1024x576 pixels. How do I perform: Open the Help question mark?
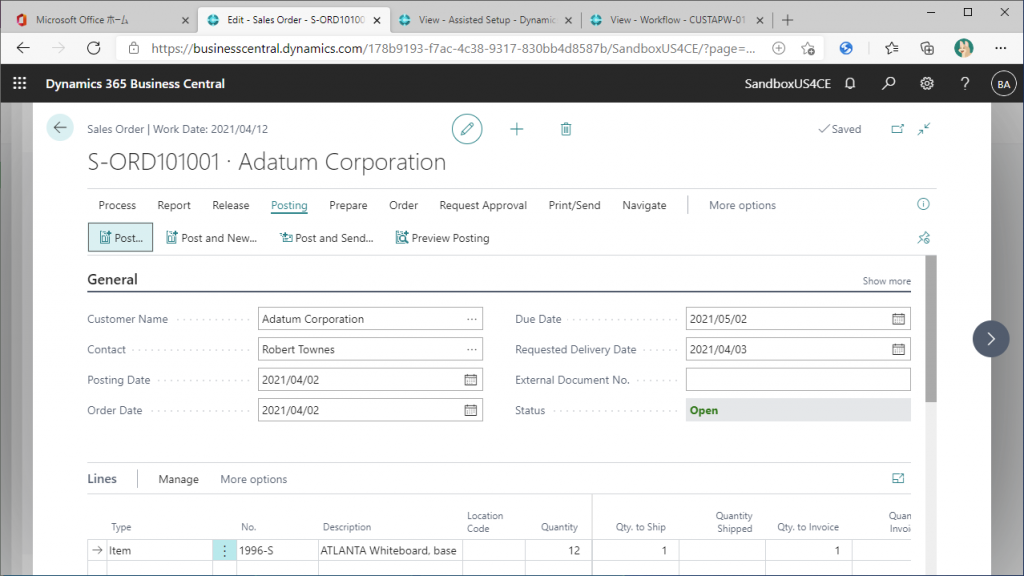click(965, 84)
